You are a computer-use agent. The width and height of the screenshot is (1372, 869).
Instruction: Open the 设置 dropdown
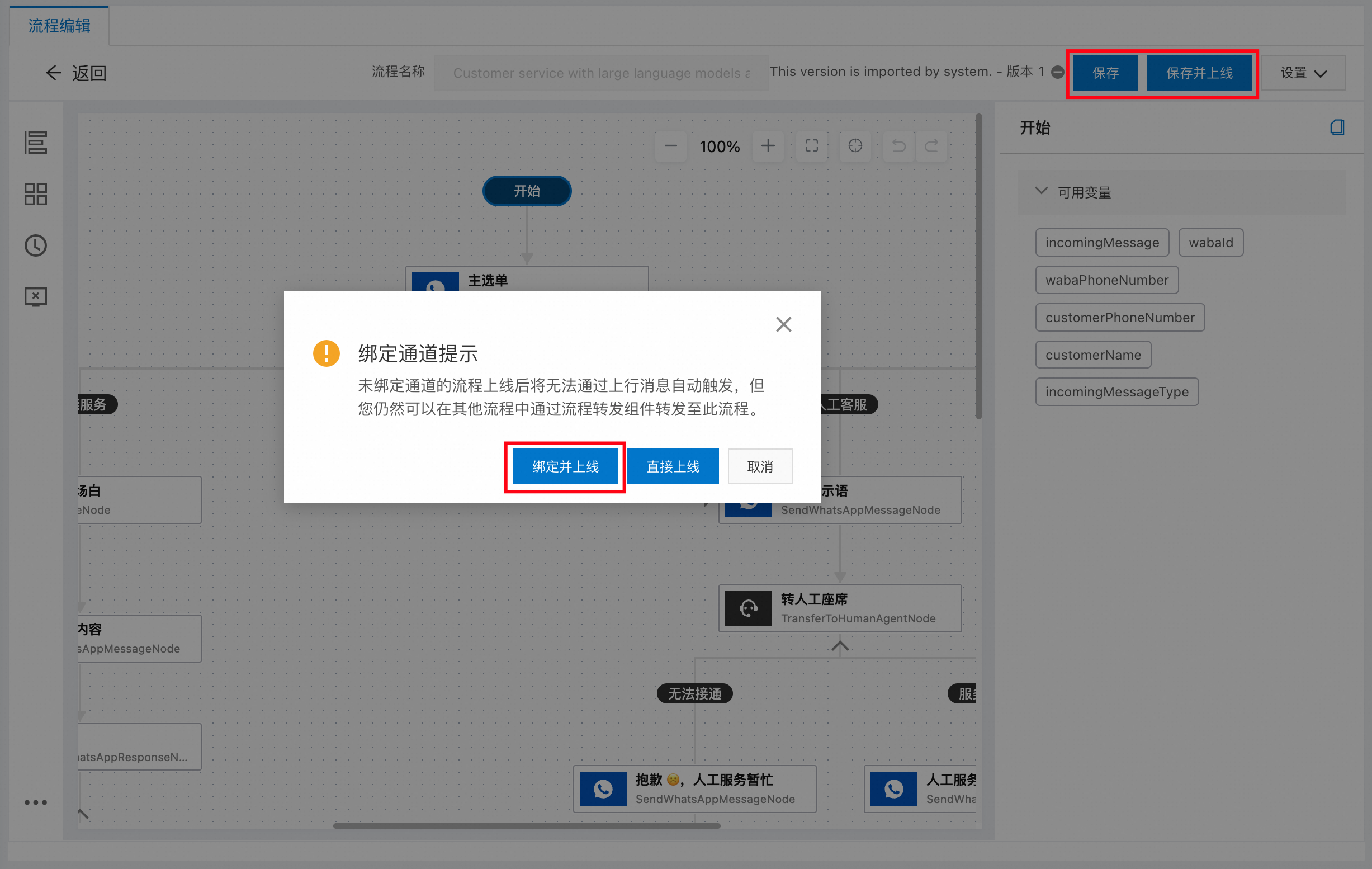coord(1303,73)
